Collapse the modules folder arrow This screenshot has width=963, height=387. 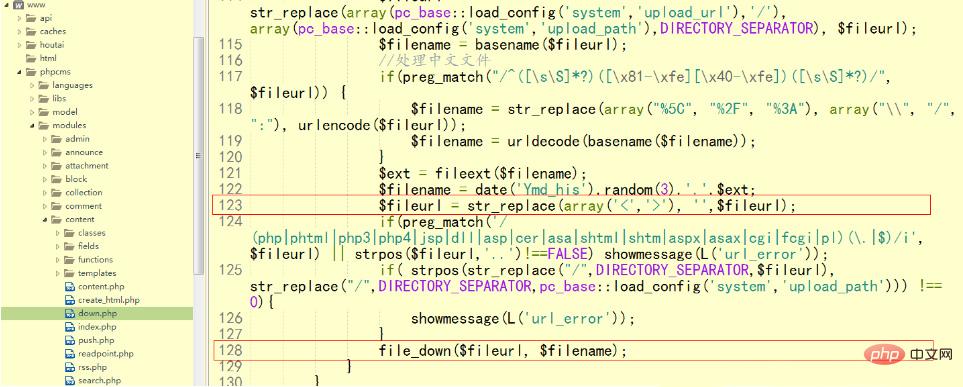click(x=33, y=126)
